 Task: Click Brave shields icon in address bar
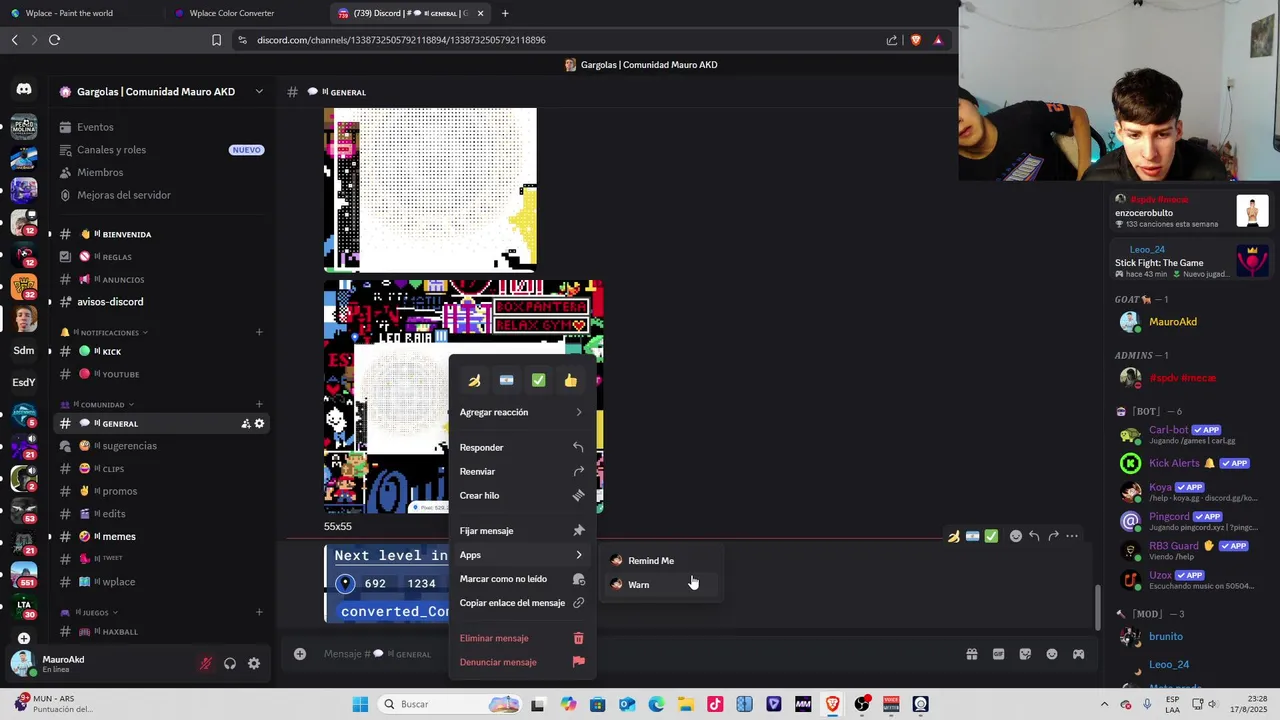915,40
